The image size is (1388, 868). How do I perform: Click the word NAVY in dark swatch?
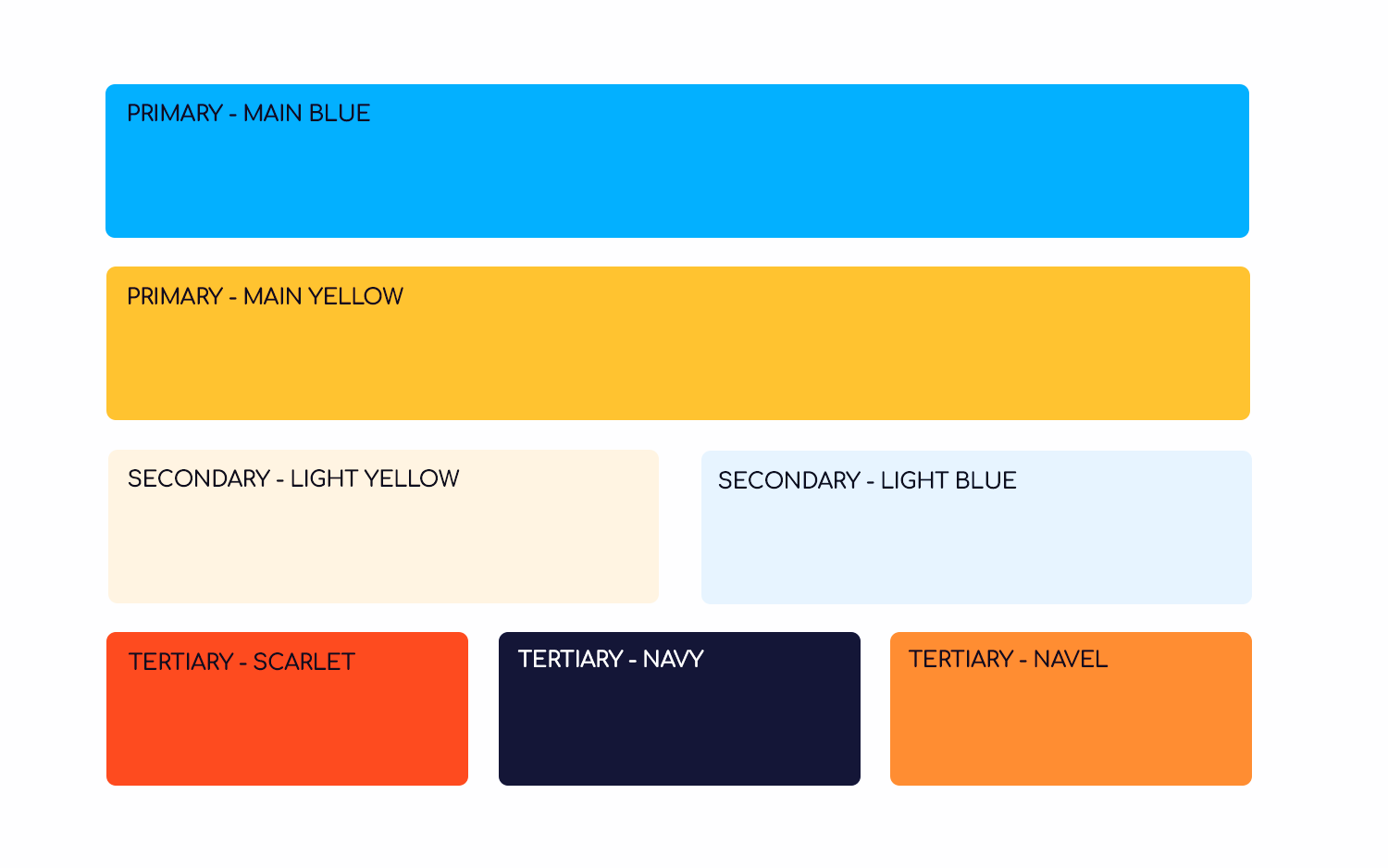point(674,659)
